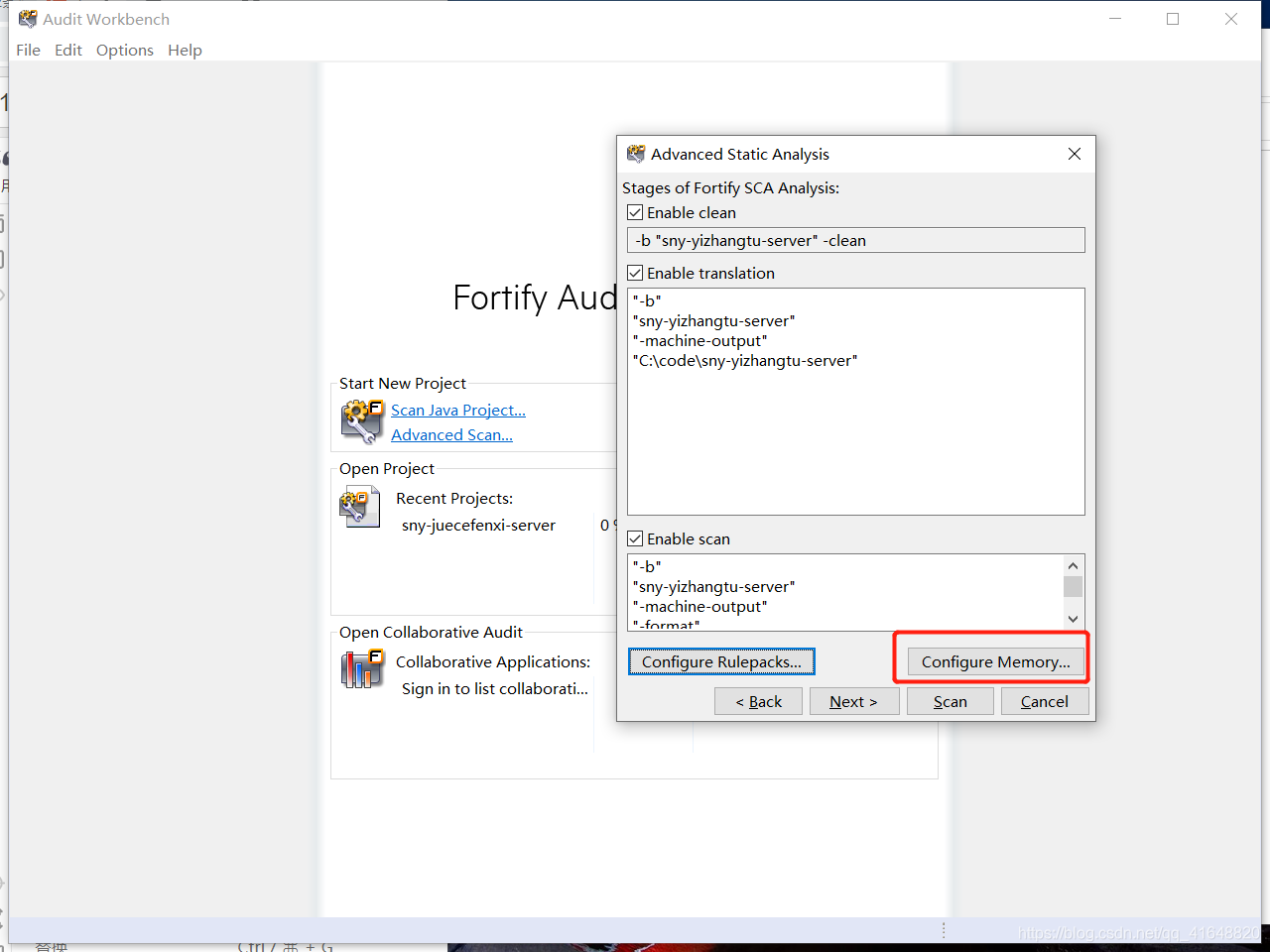Toggle the Enable translation checkbox
The height and width of the screenshot is (952, 1270).
(x=635, y=273)
